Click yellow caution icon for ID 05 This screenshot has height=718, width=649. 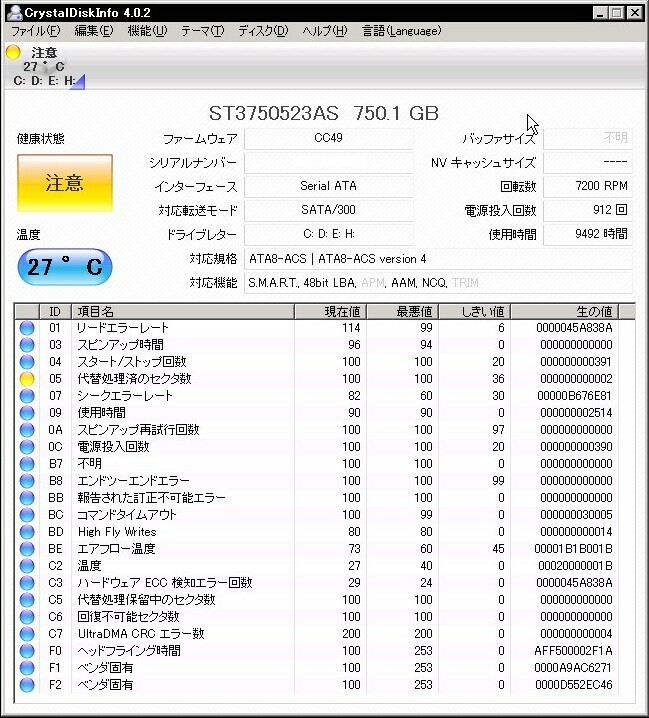pos(27,379)
